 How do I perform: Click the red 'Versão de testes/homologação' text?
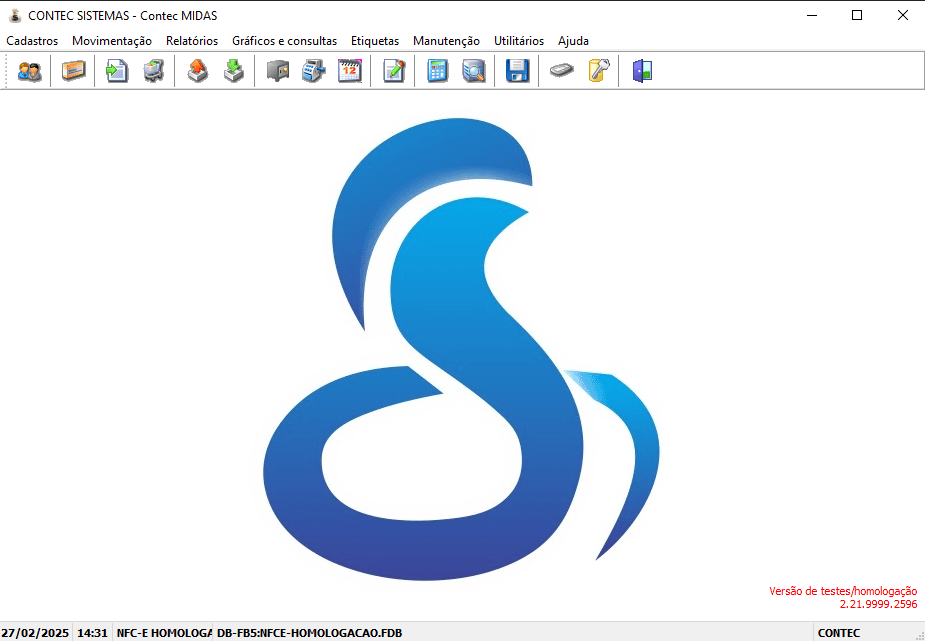pyautogui.click(x=843, y=591)
